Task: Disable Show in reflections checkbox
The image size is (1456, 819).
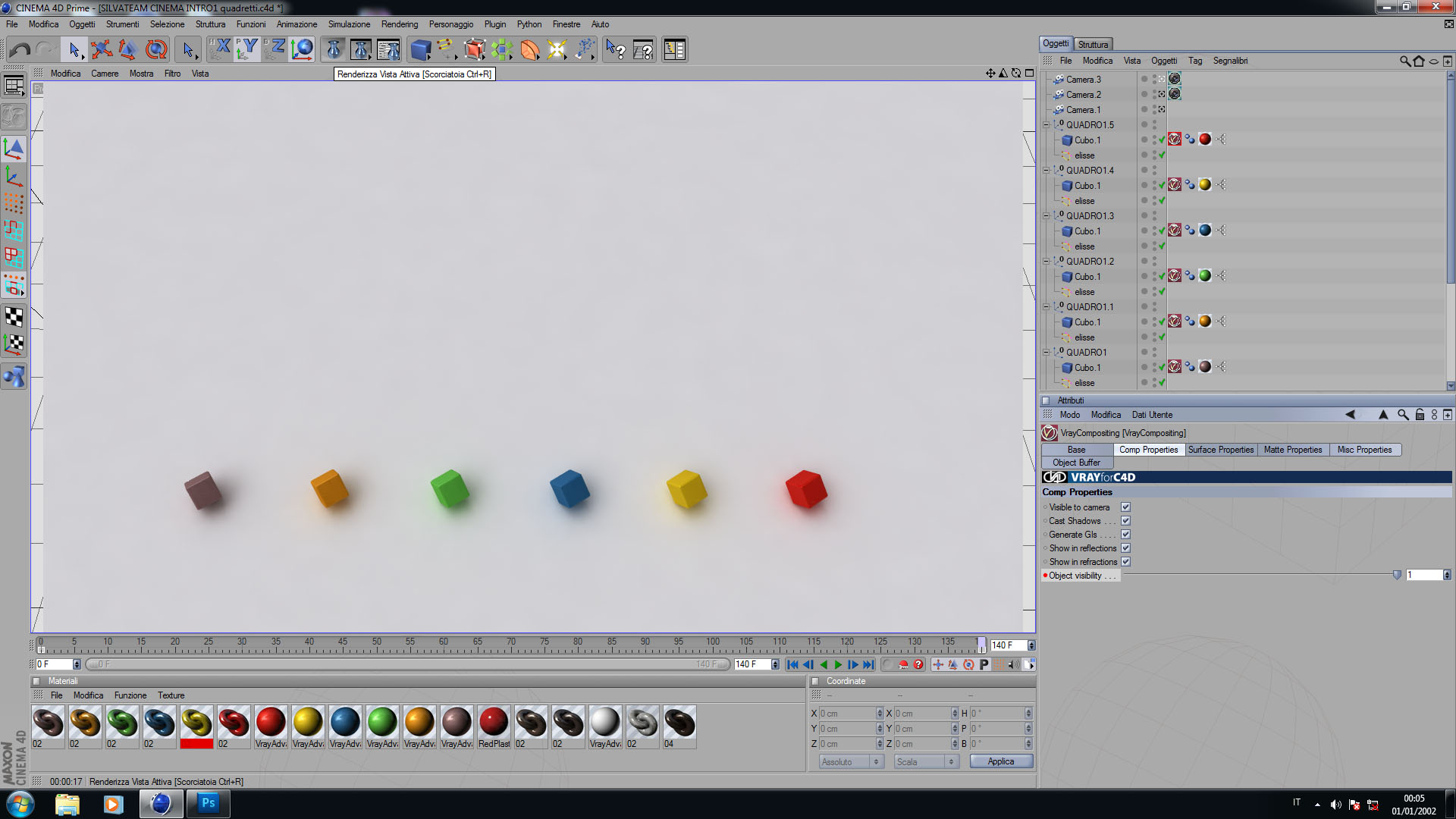Action: (1125, 548)
